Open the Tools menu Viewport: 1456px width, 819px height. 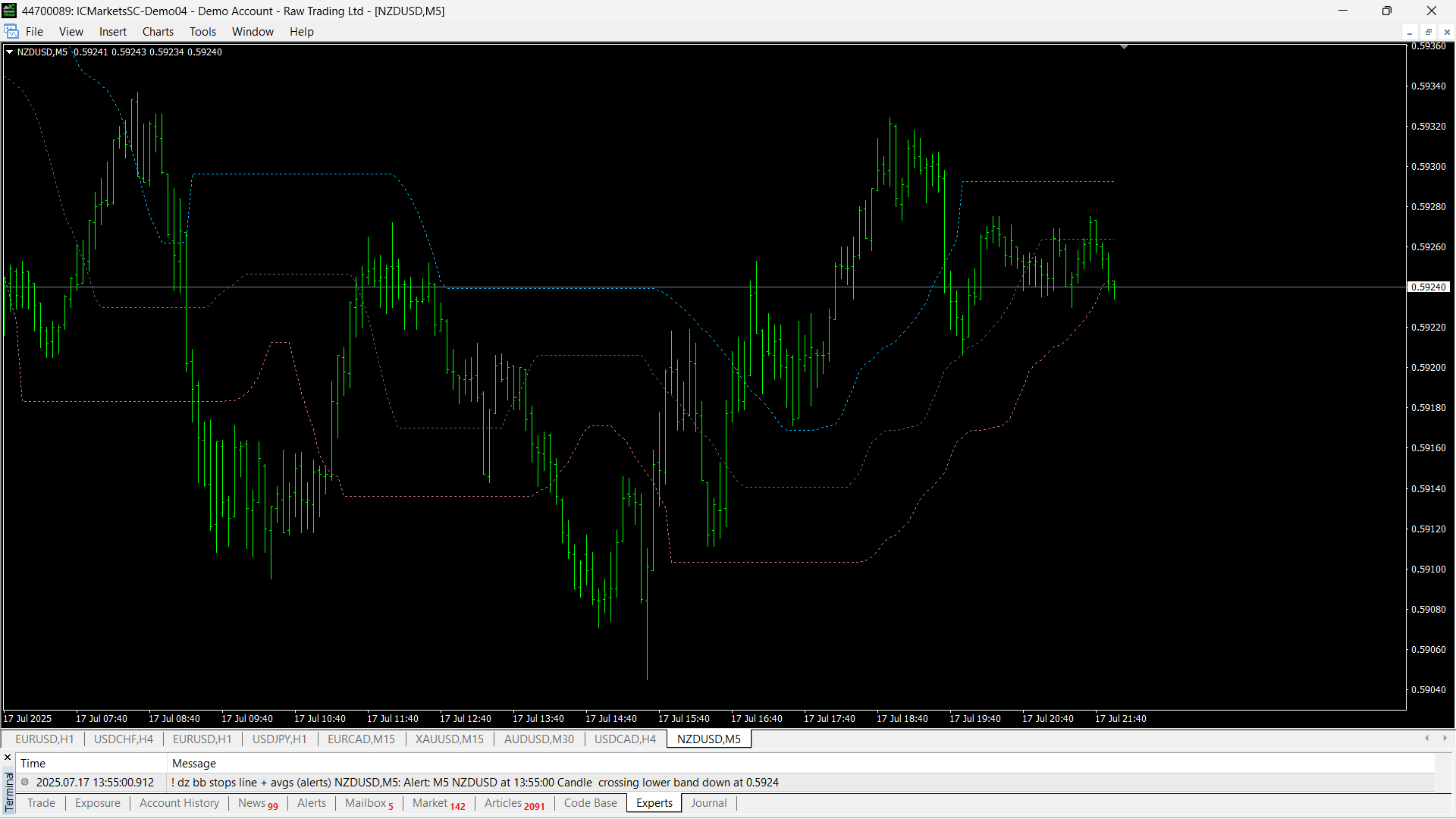pos(202,32)
